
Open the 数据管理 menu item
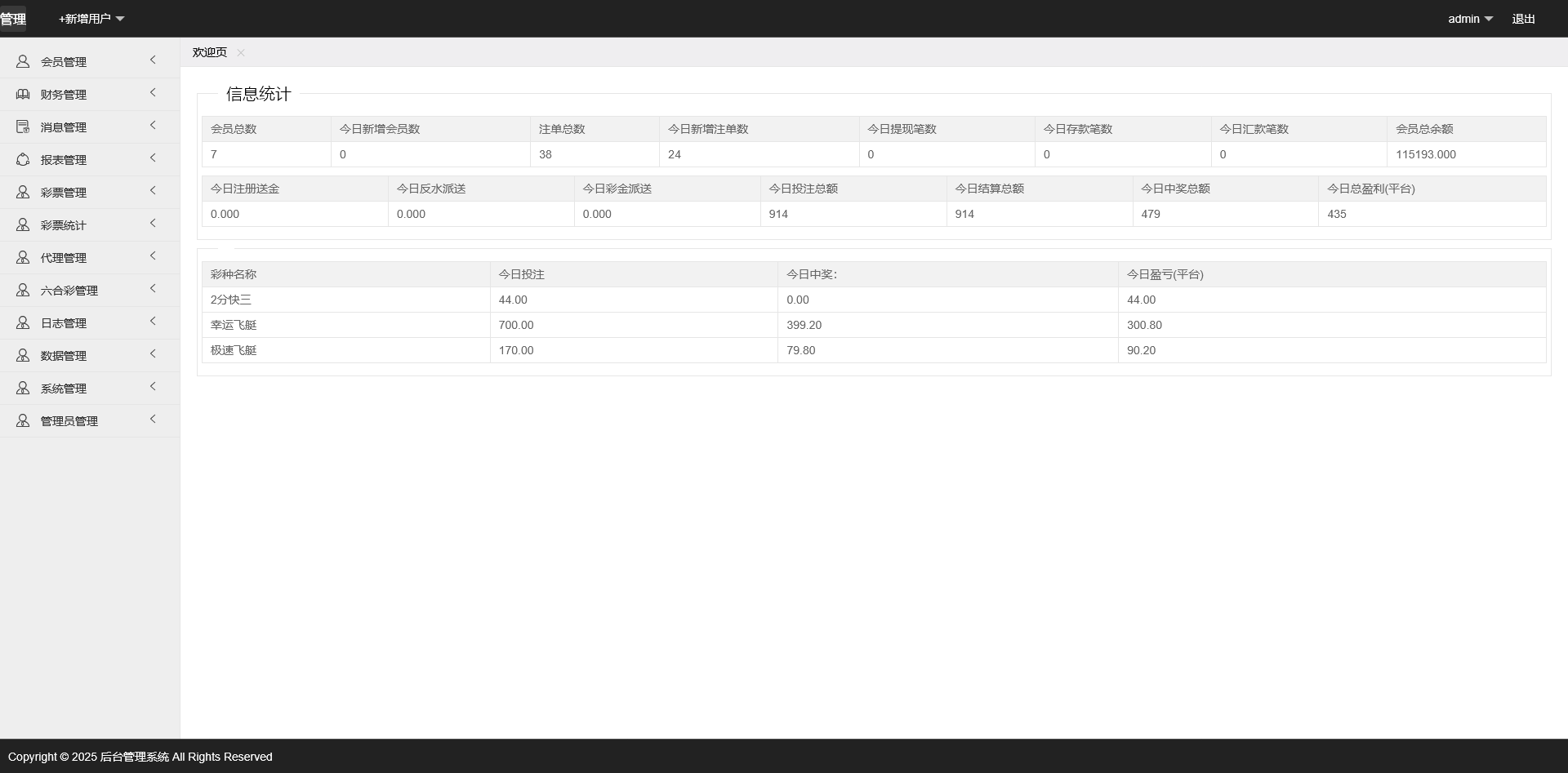click(64, 356)
